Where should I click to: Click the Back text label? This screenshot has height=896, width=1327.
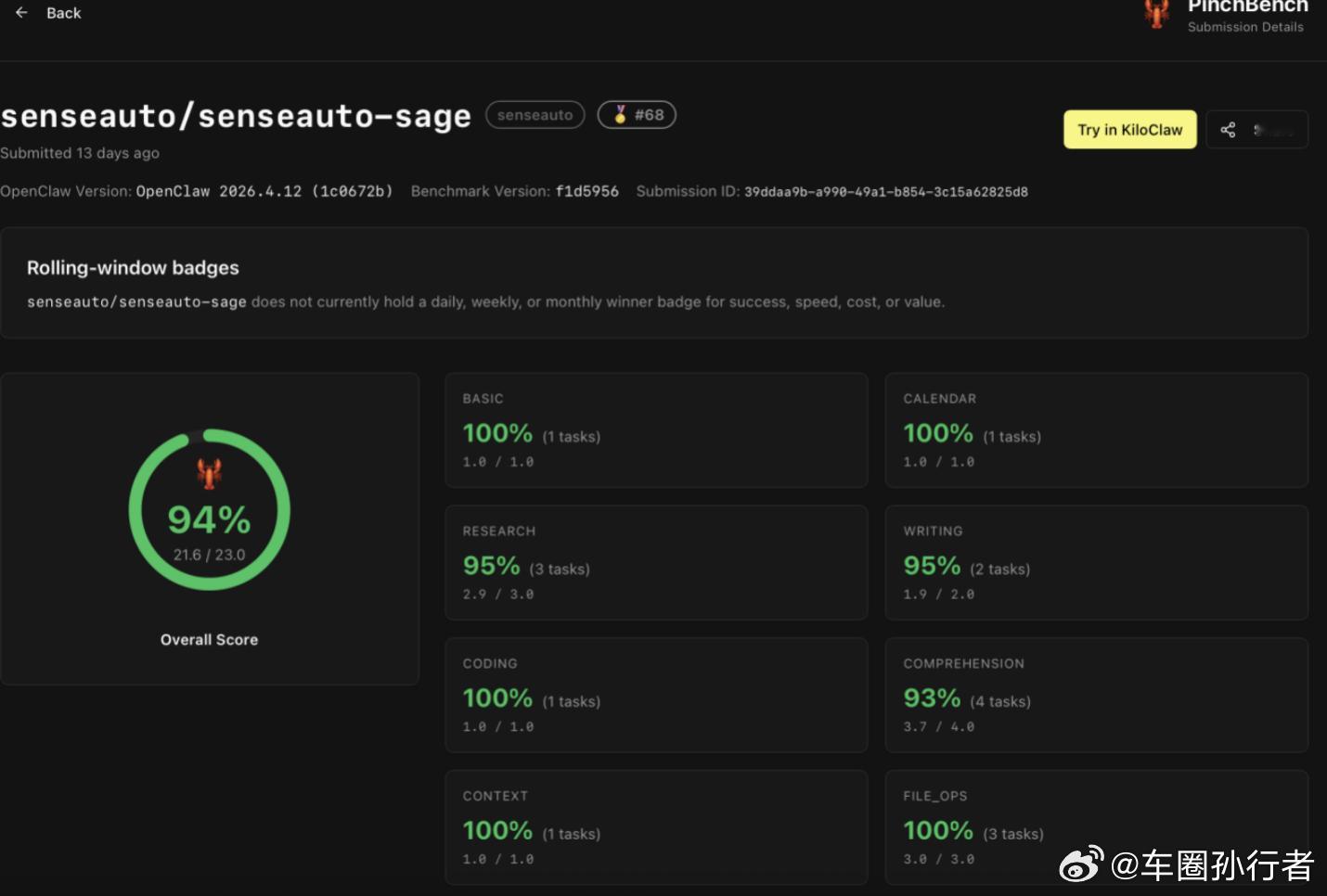(63, 12)
